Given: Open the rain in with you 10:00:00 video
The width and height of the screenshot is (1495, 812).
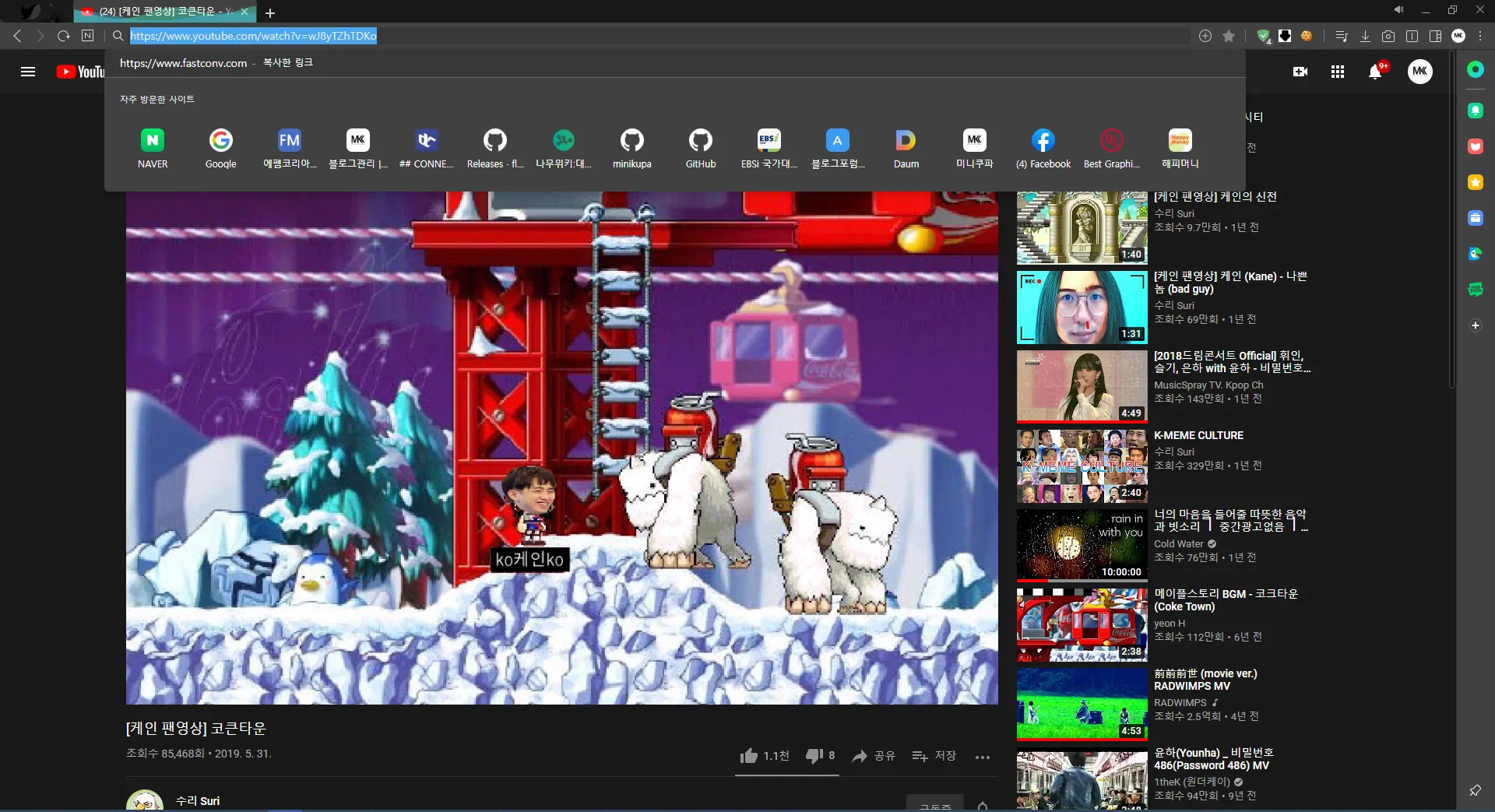Looking at the screenshot, I should click(1082, 546).
